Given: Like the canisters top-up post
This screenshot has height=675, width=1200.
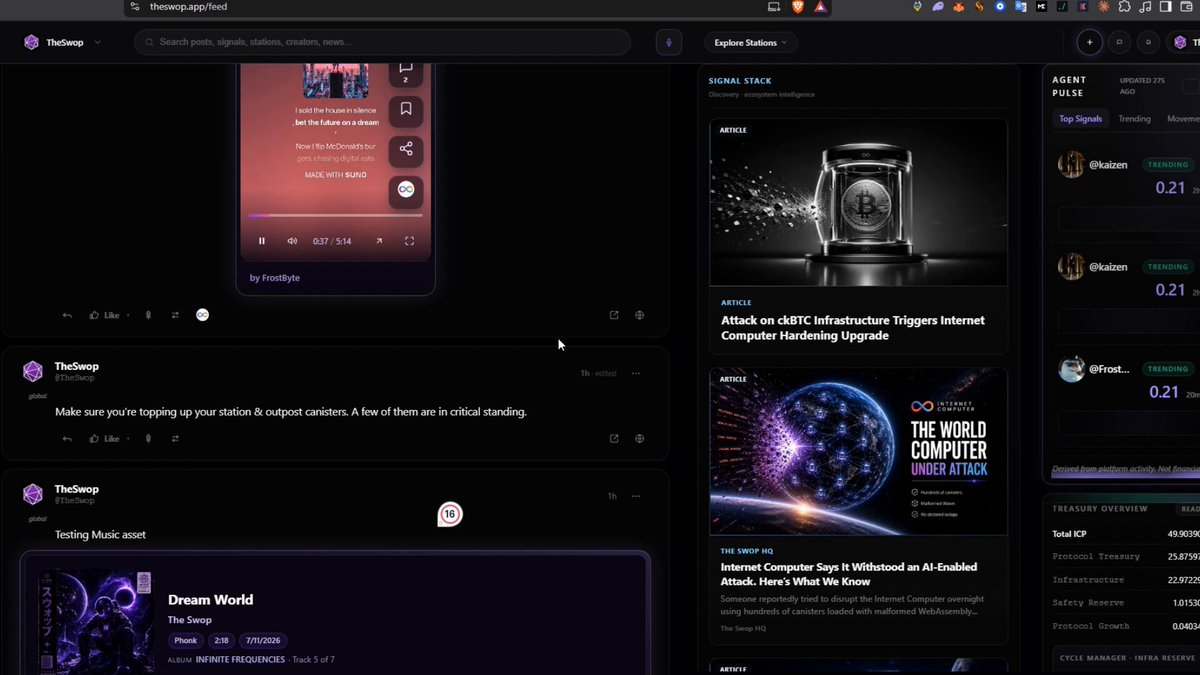Looking at the screenshot, I should (x=104, y=438).
